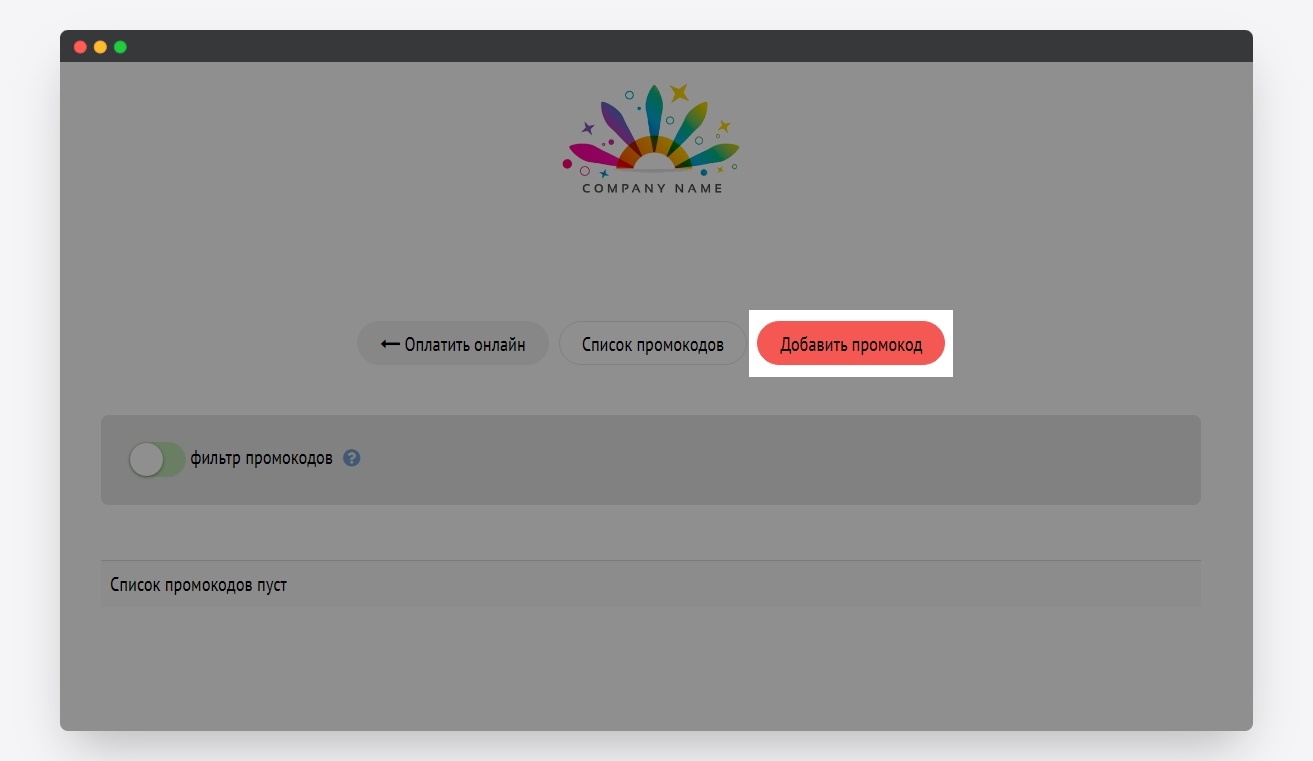Click the dark window title bar

tap(656, 46)
